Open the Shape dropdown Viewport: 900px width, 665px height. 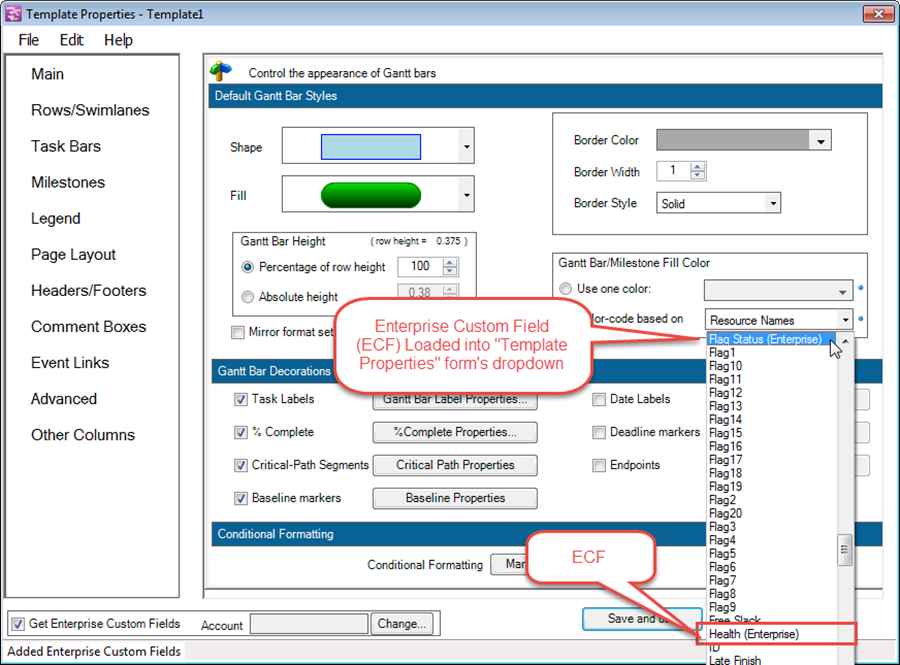pos(466,147)
